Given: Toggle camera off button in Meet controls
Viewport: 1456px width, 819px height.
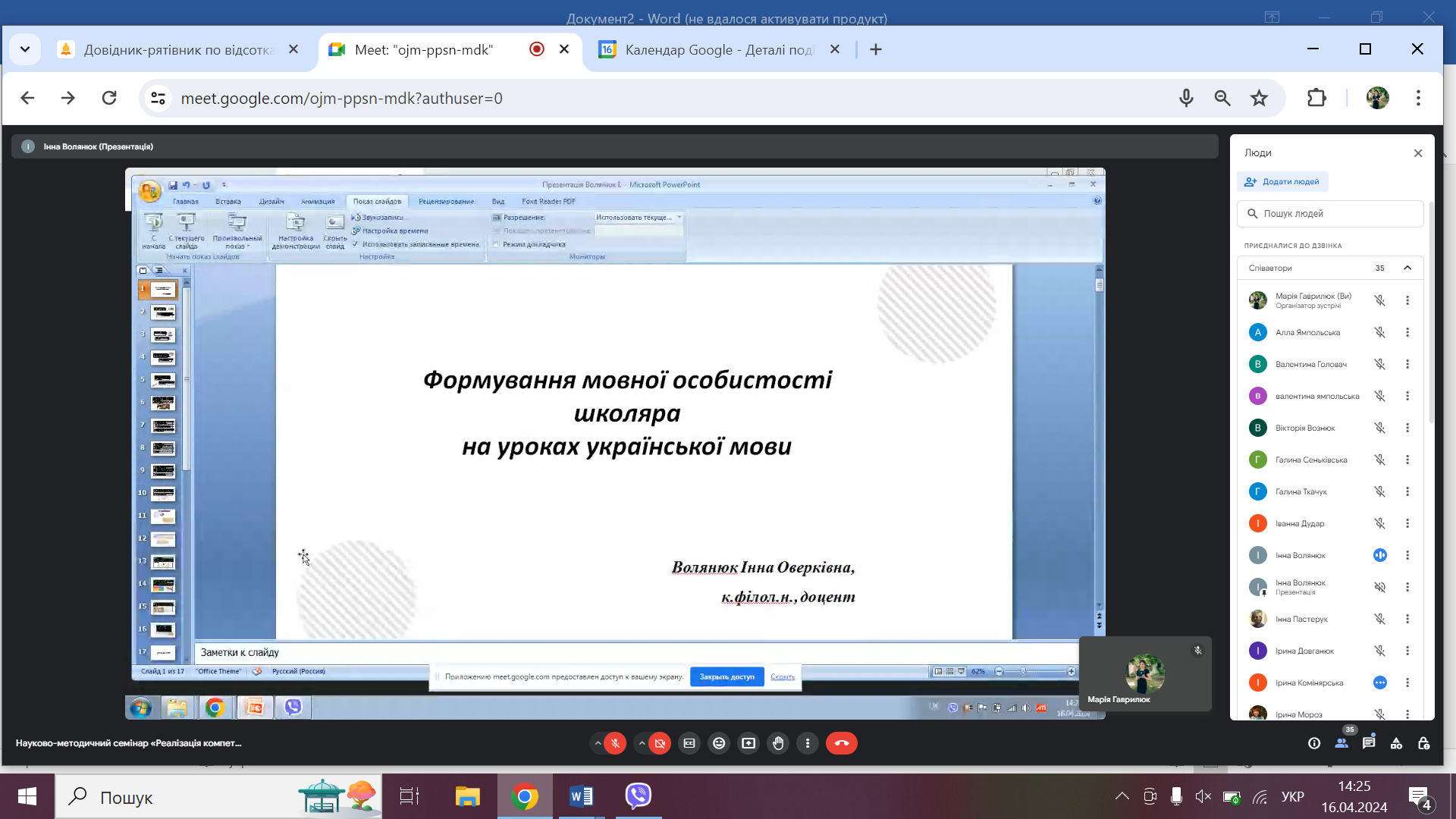Looking at the screenshot, I should (x=660, y=743).
